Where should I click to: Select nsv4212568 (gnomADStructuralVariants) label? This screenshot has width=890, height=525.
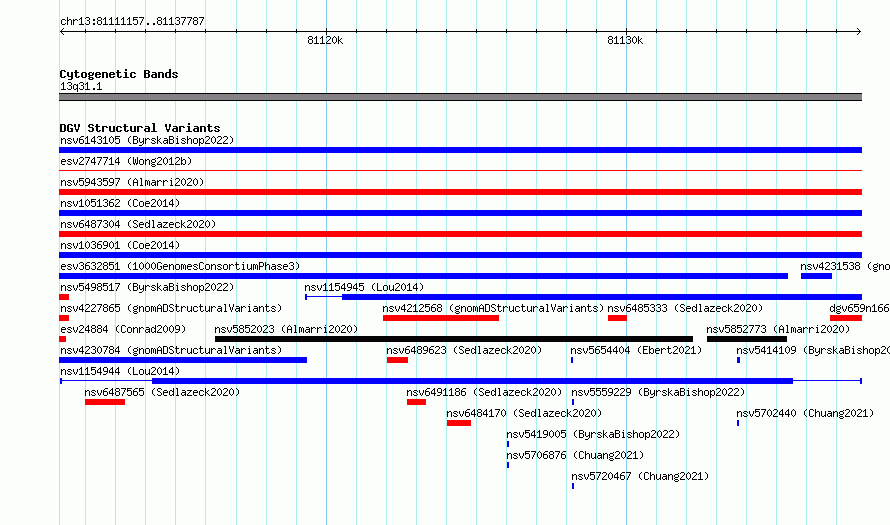click(493, 308)
